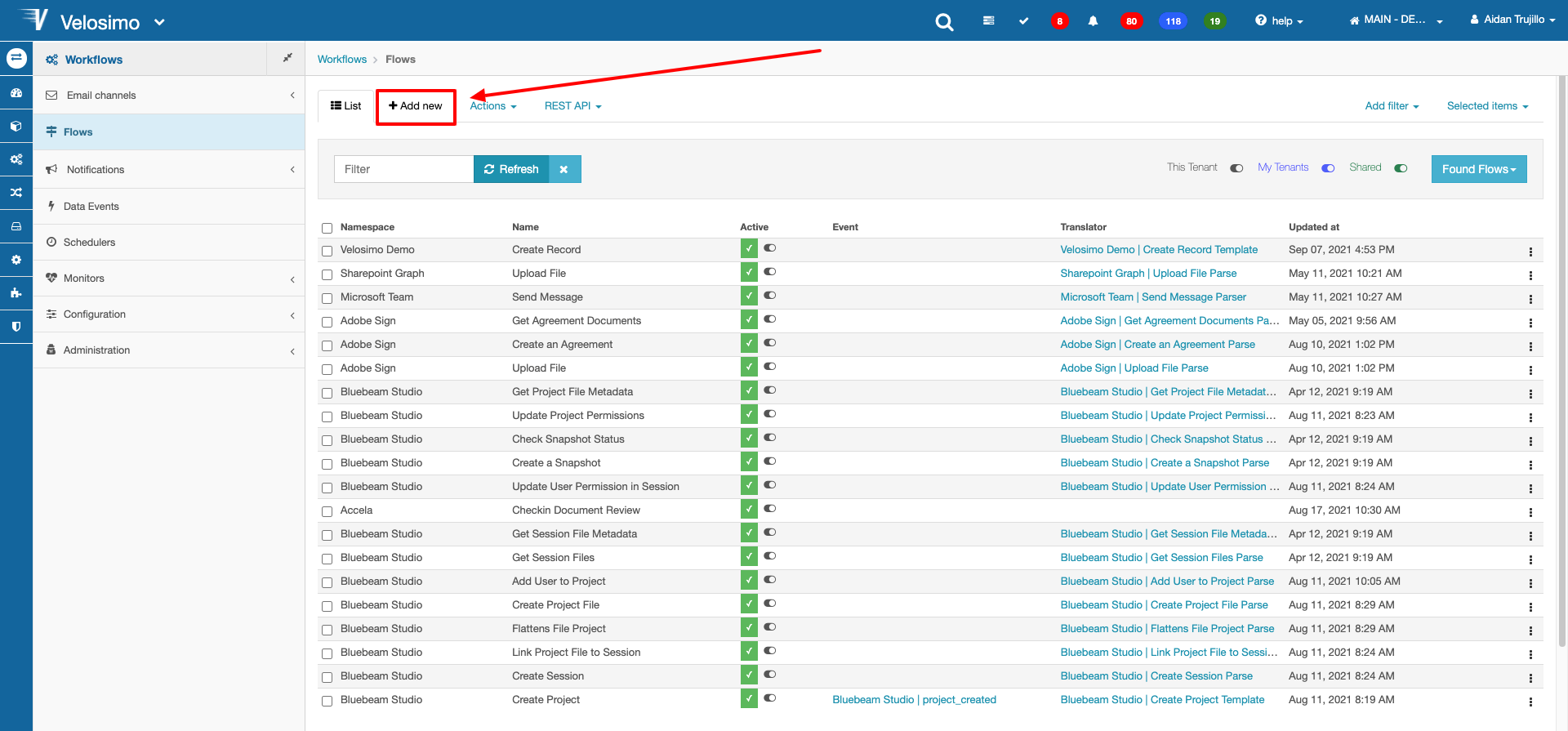Viewport: 1568px width, 731px height.
Task: Open the gears icon in left rail
Action: point(16,159)
